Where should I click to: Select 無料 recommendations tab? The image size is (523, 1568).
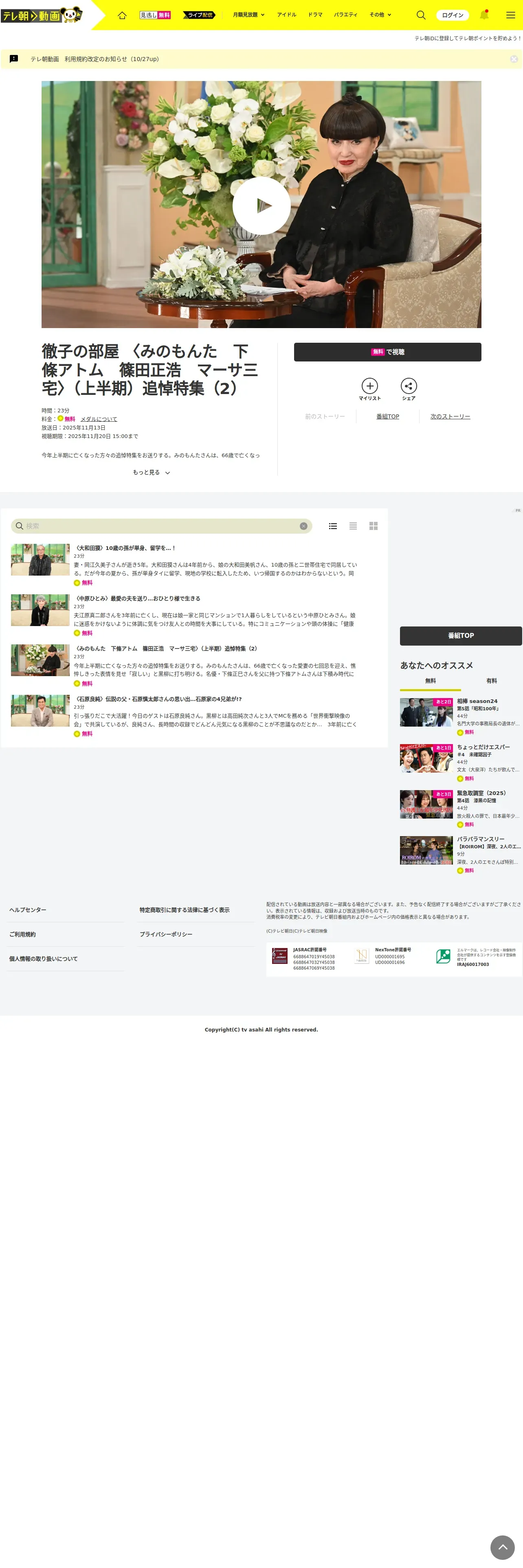point(431,681)
